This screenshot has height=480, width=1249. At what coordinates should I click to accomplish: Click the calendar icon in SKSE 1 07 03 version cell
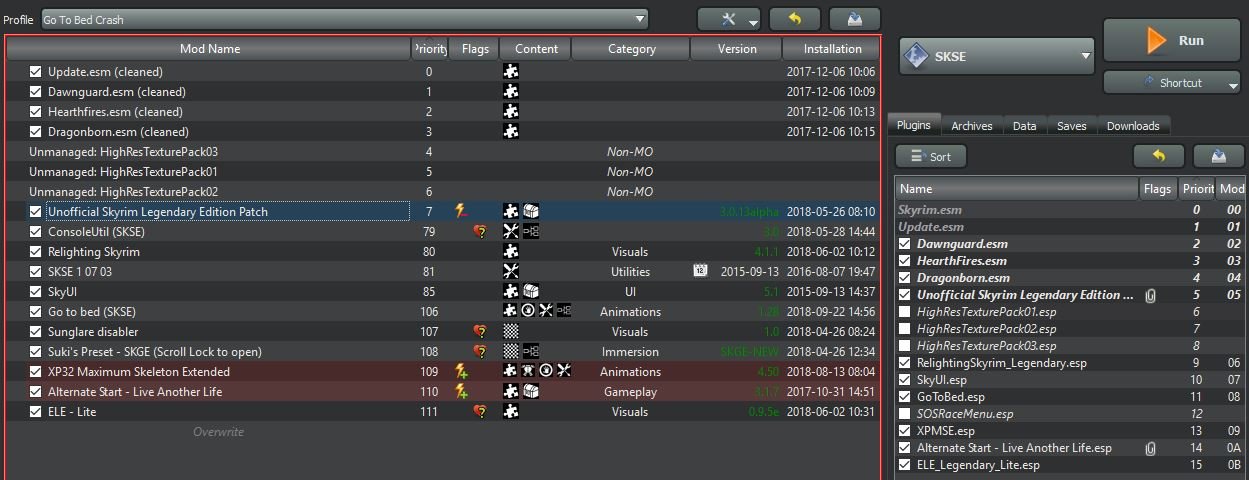[700, 271]
